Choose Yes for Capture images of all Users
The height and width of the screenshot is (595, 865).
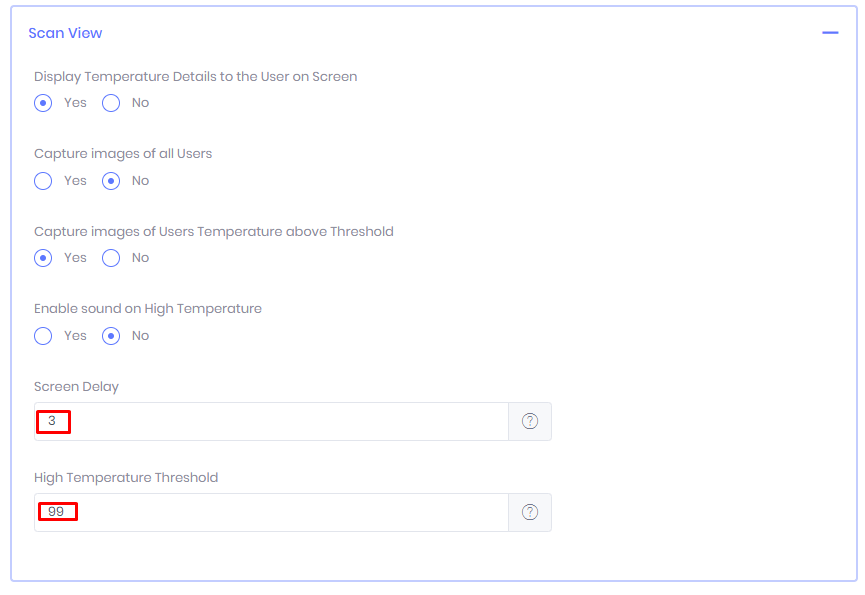[43, 181]
